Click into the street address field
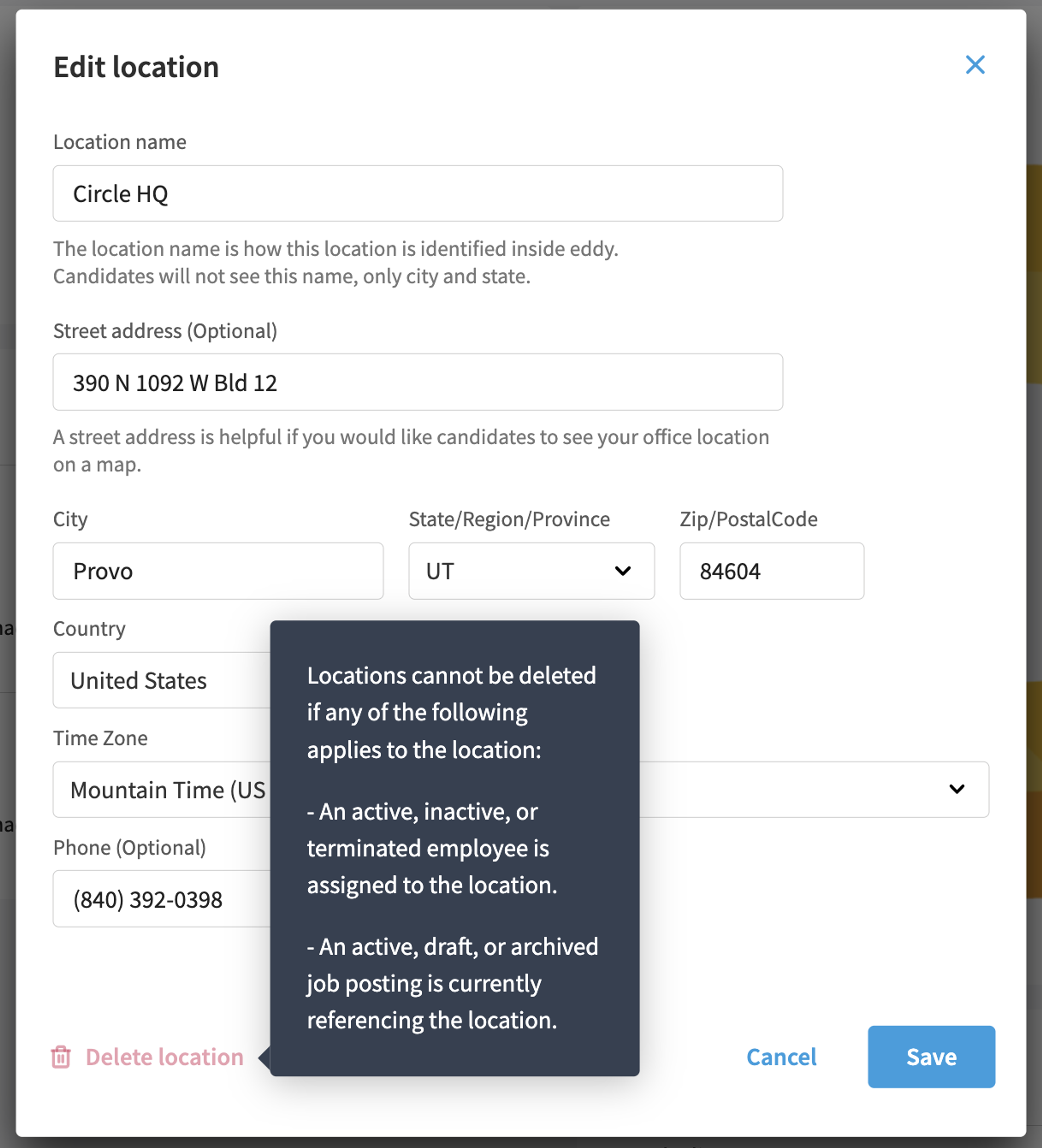 (418, 382)
